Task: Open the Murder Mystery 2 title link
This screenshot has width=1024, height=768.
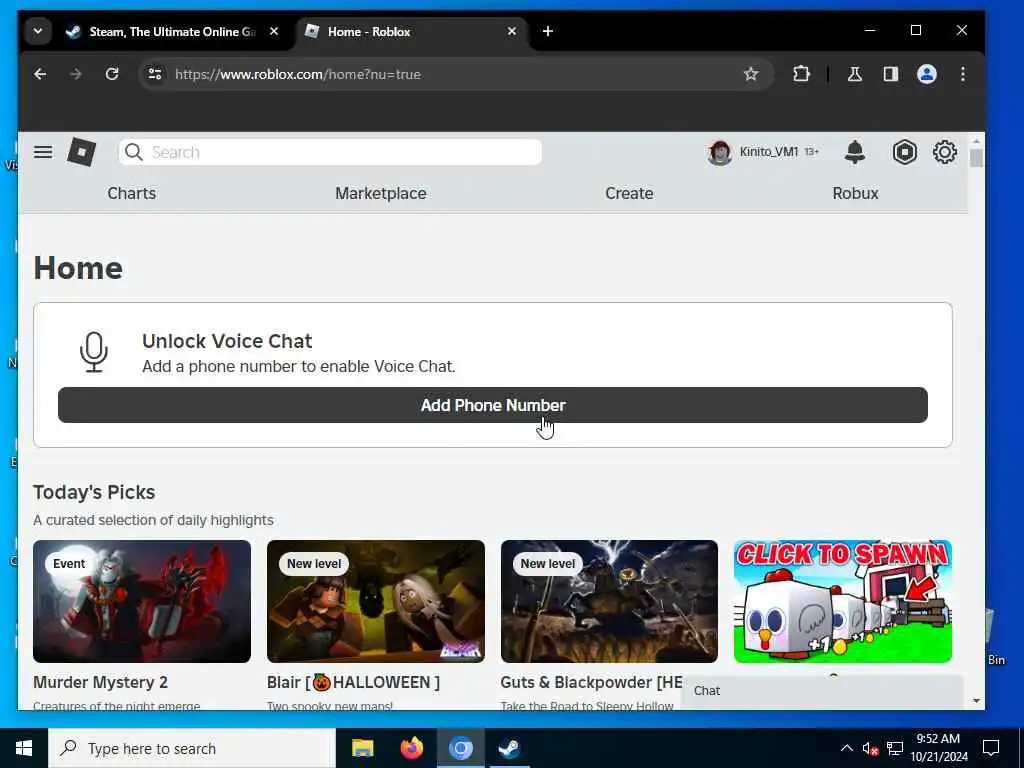Action: tap(100, 682)
